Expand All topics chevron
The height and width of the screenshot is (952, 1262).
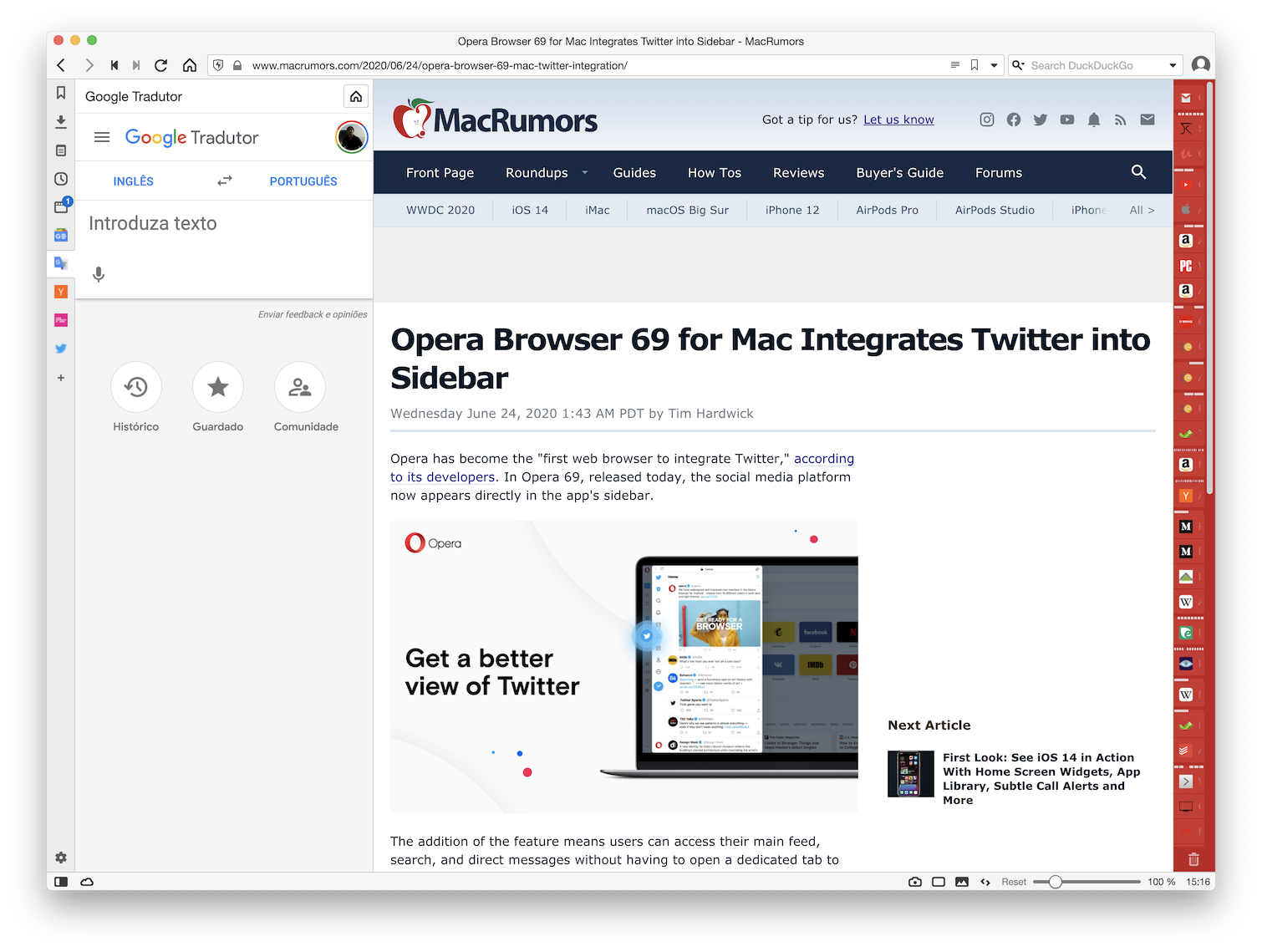tap(1142, 210)
